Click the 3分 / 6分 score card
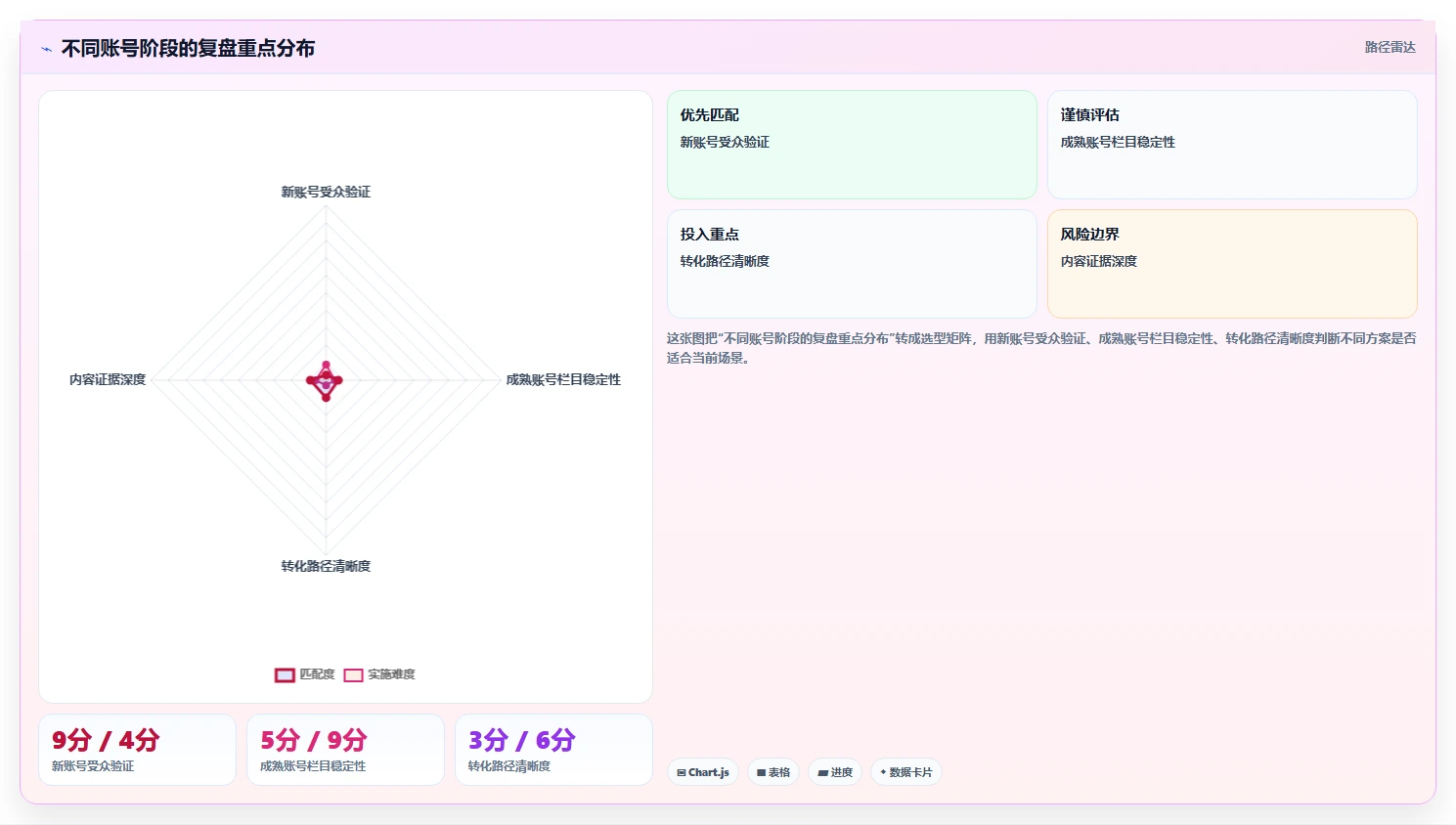 [553, 750]
